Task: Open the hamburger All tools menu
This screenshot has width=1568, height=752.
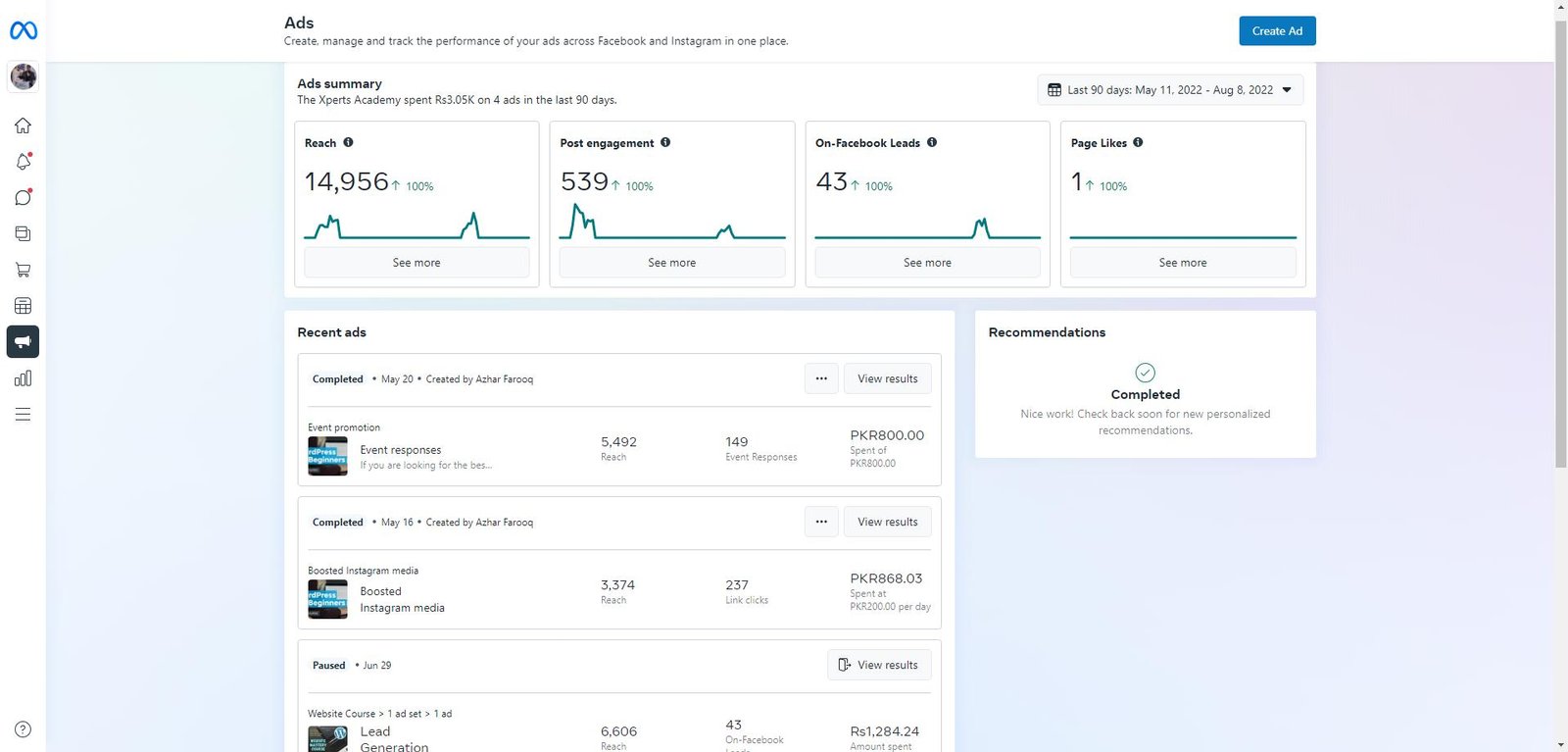Action: [x=23, y=415]
